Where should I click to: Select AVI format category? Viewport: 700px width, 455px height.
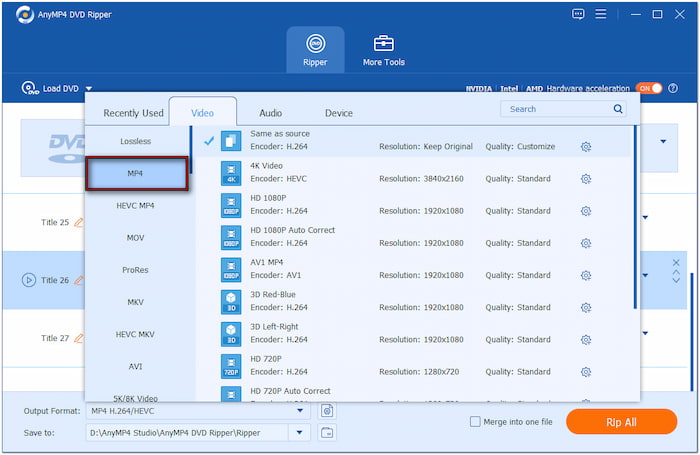click(x=135, y=366)
